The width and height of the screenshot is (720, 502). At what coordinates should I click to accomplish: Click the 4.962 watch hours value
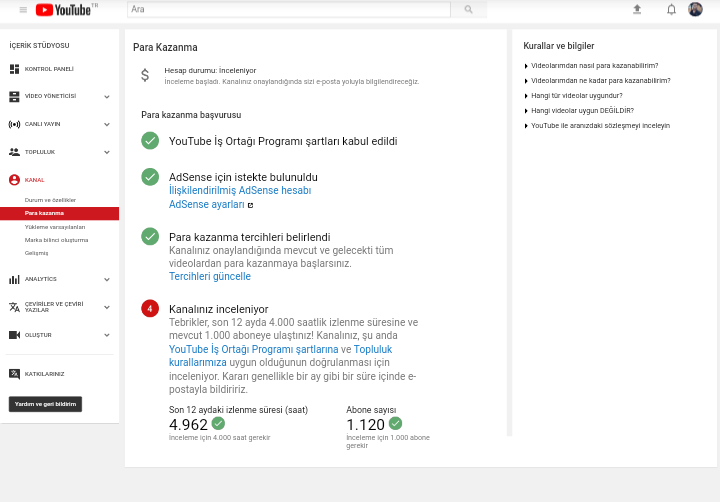[x=188, y=425]
